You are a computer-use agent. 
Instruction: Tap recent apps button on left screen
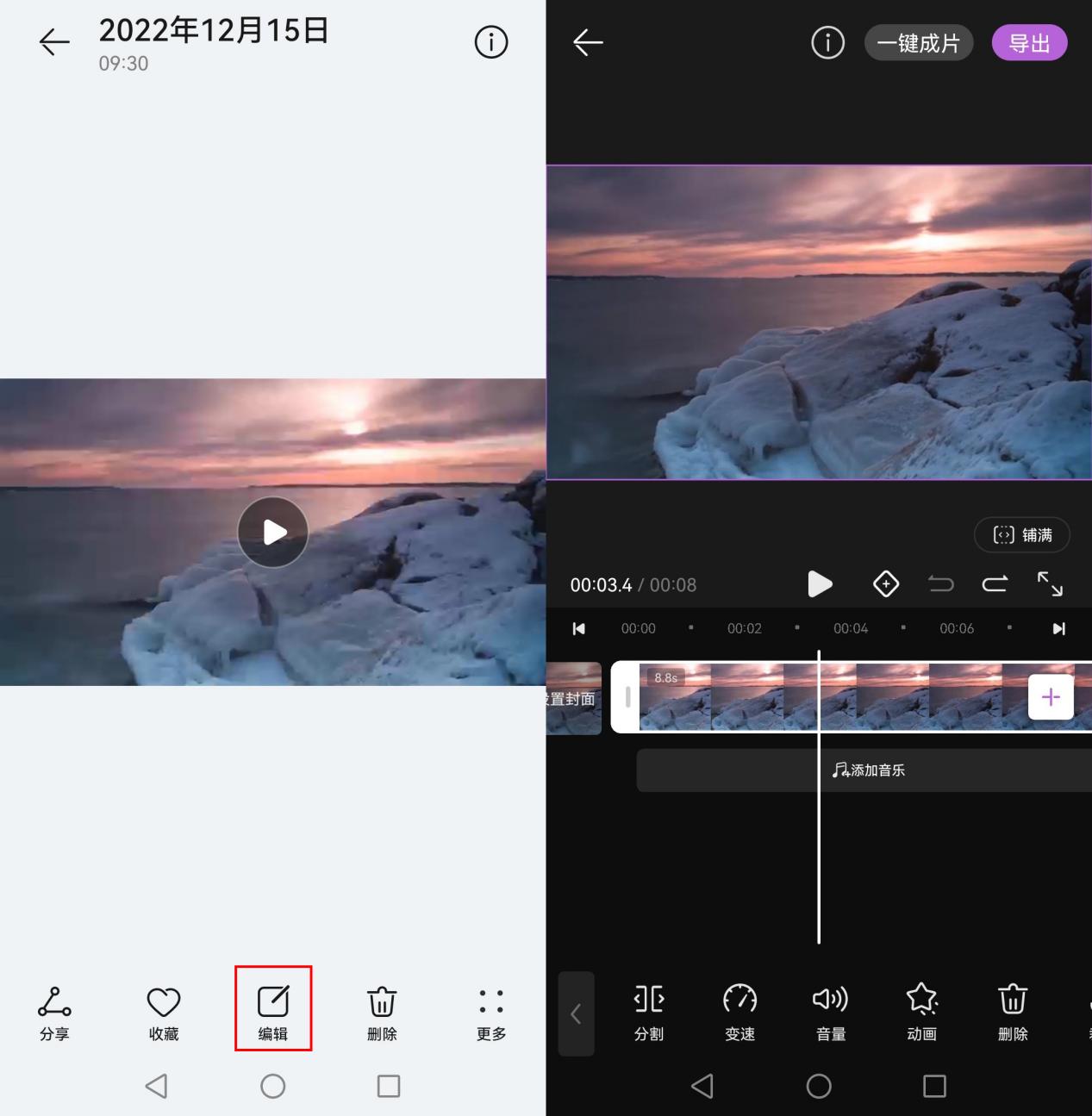click(389, 1086)
